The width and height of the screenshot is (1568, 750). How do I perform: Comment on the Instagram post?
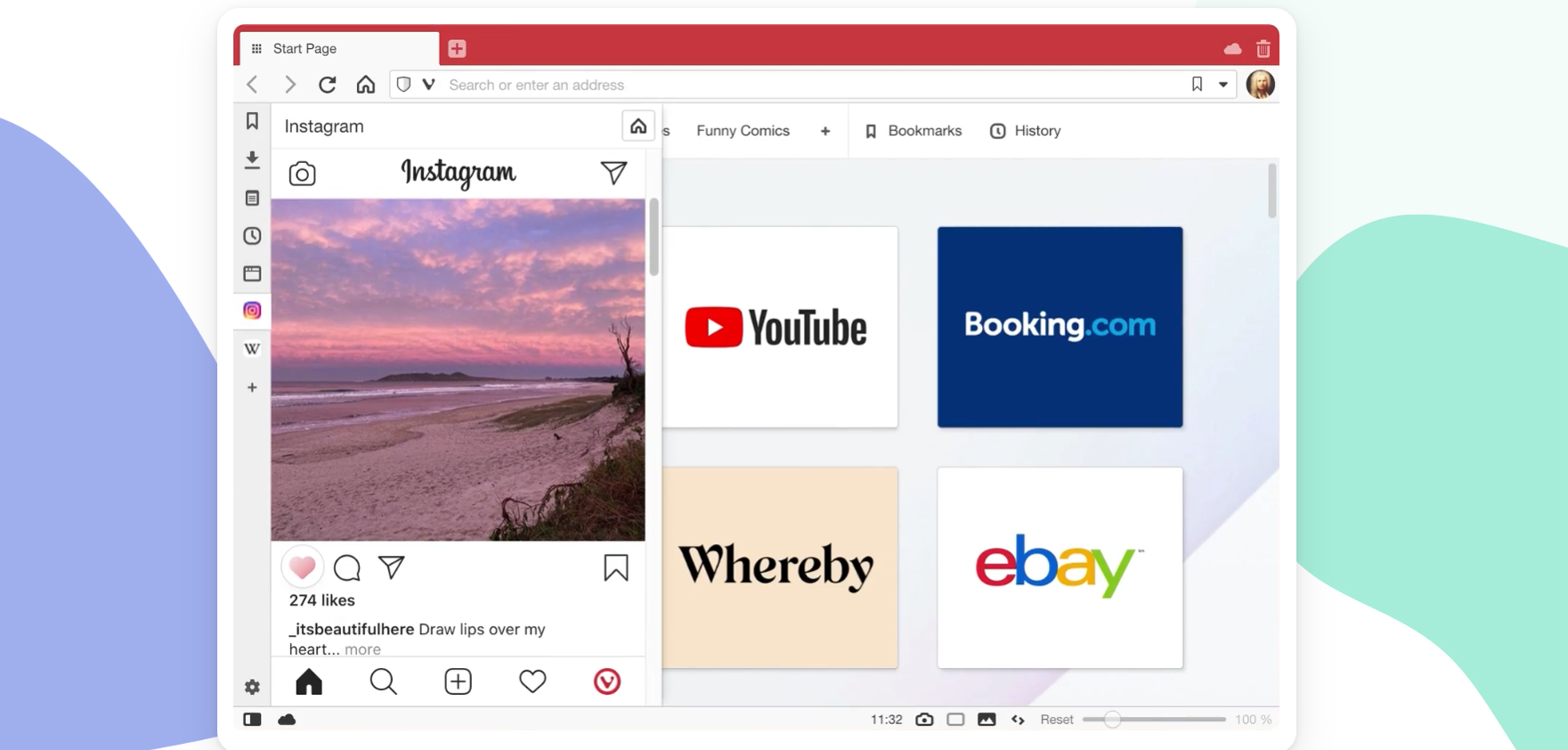(x=347, y=567)
